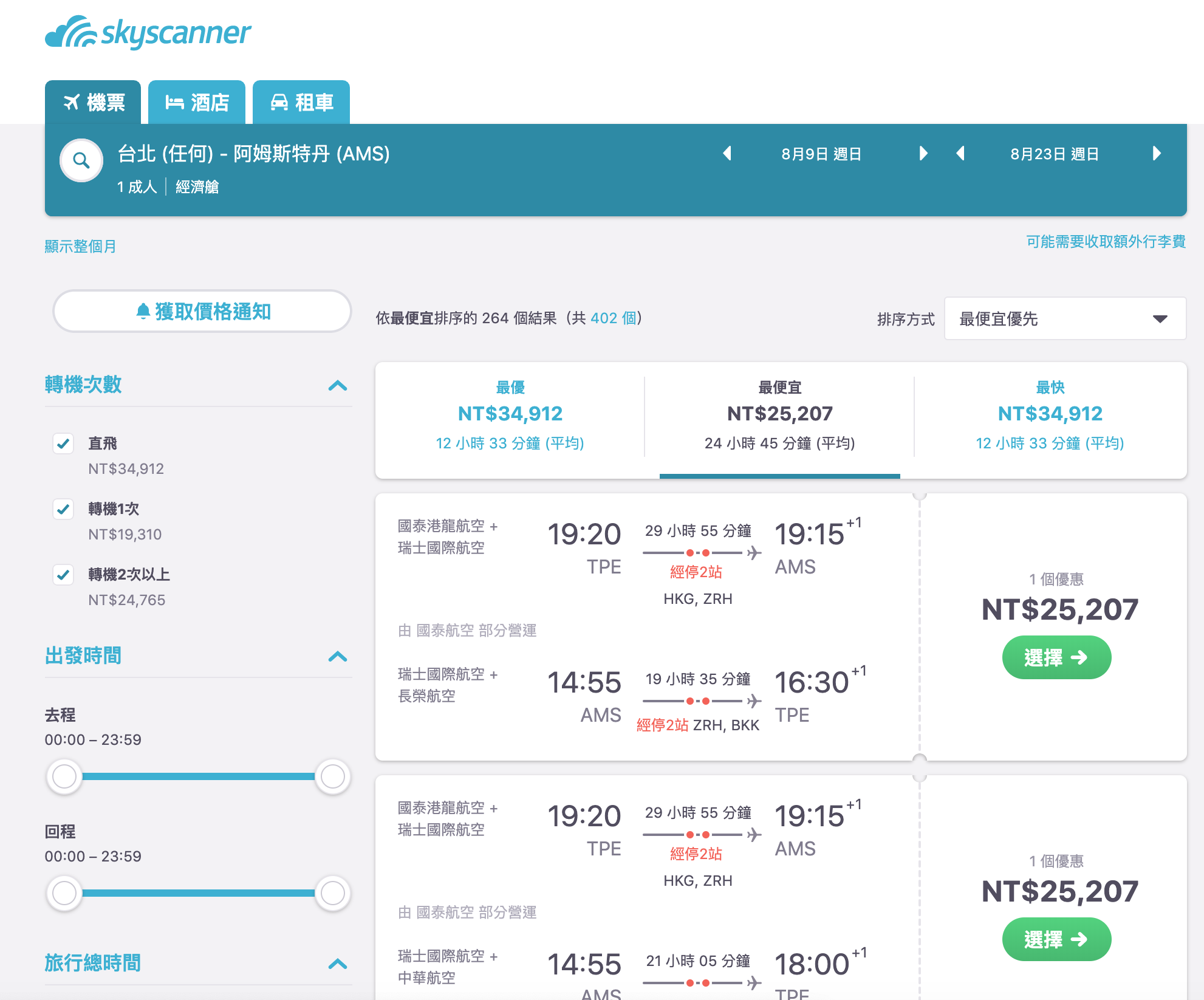The image size is (1204, 1000).
Task: Click the departure date 8月9日 週日
Action: point(821,154)
